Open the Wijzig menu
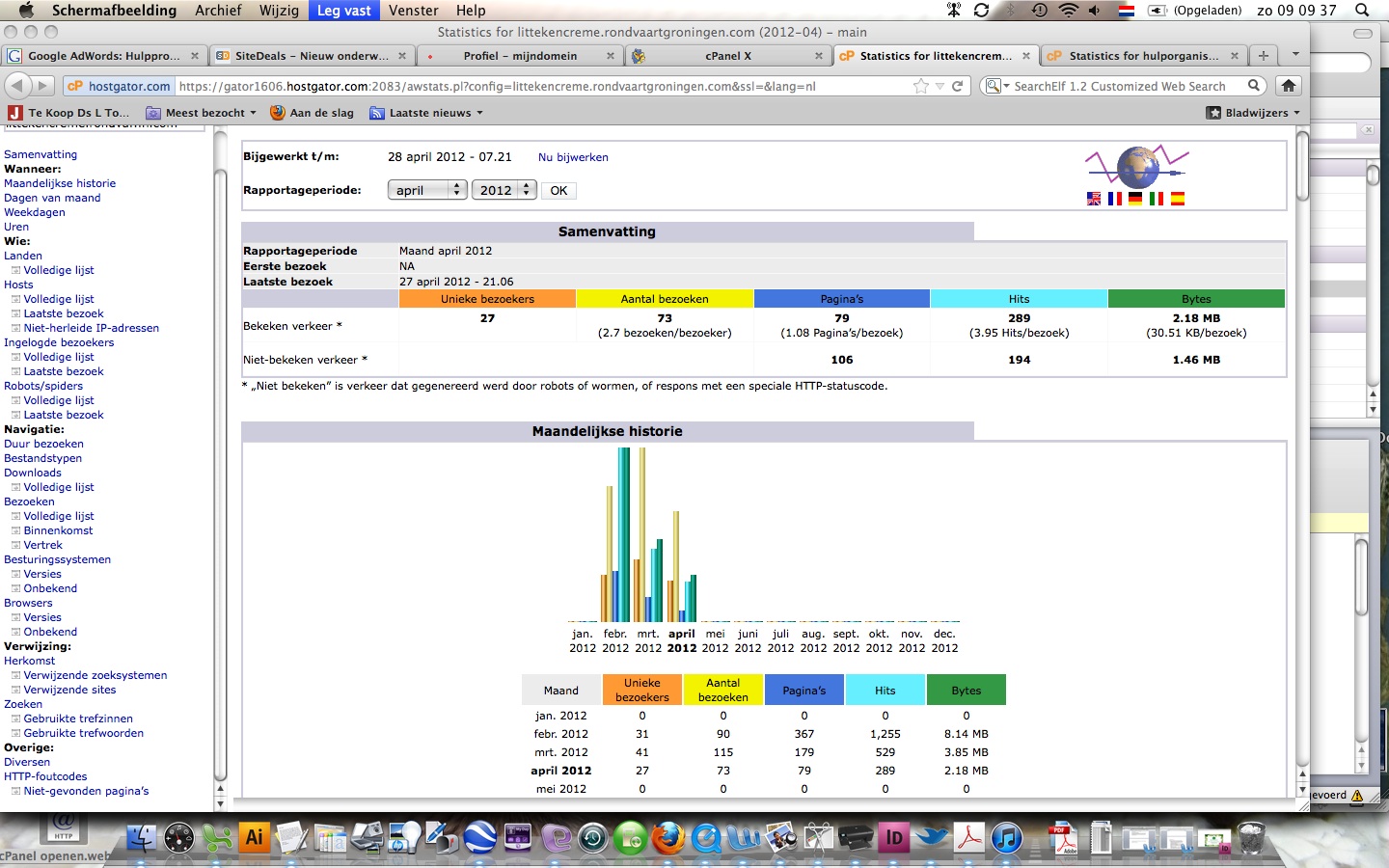Screen dimensions: 1389x868 click(279, 11)
